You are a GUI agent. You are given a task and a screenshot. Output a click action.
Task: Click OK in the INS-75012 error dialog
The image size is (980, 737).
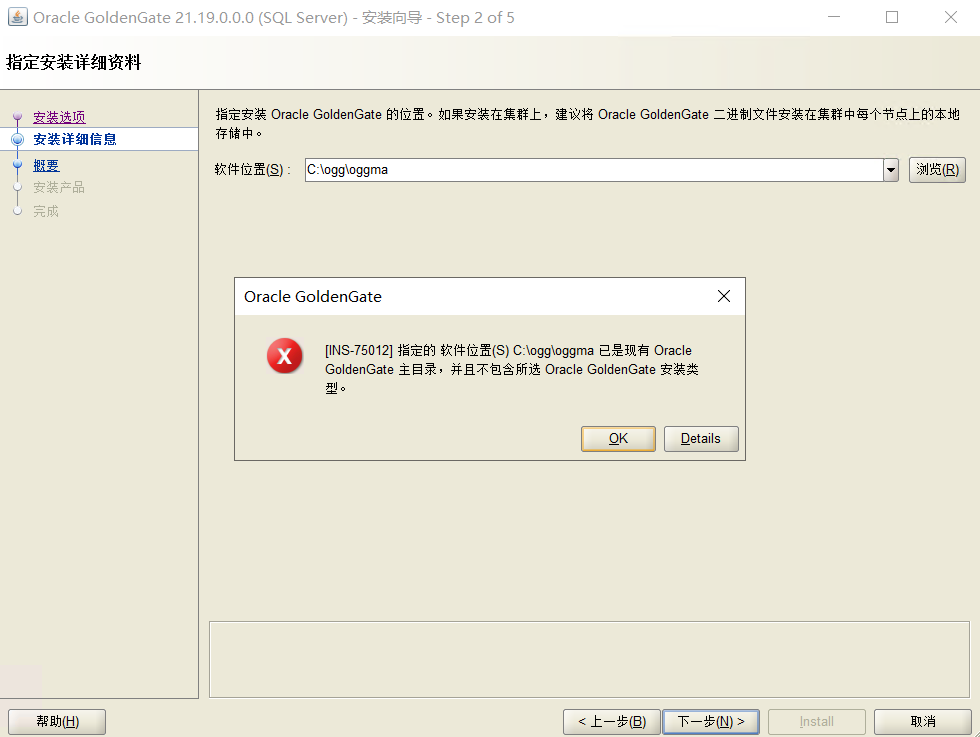click(618, 439)
